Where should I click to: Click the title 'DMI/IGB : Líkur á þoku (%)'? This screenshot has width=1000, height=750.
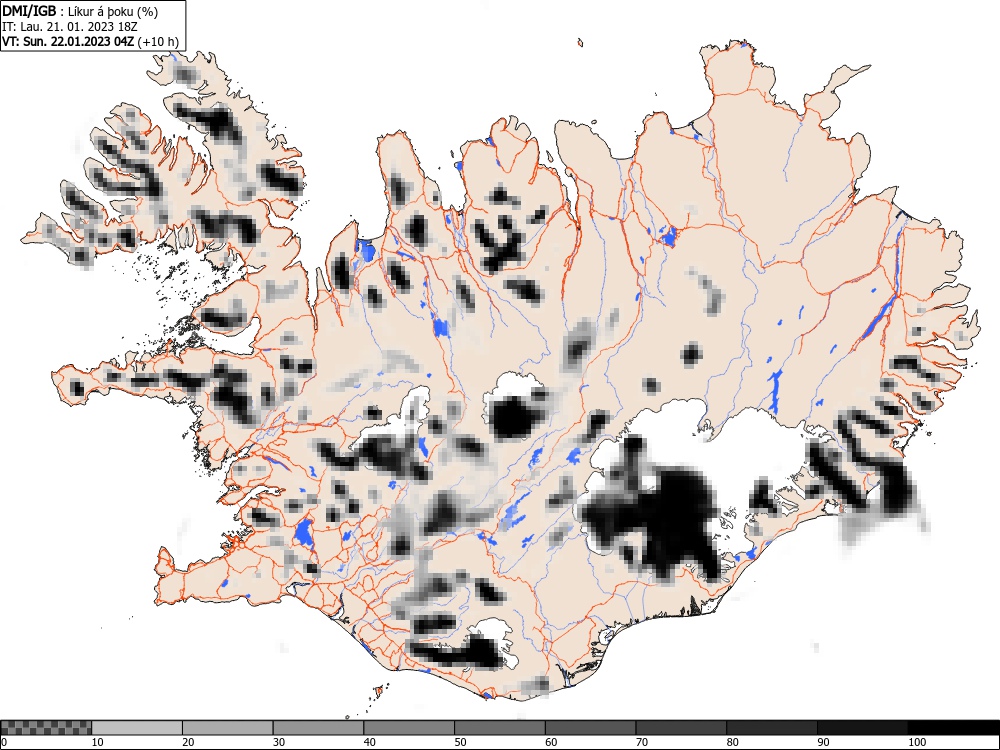pyautogui.click(x=80, y=11)
